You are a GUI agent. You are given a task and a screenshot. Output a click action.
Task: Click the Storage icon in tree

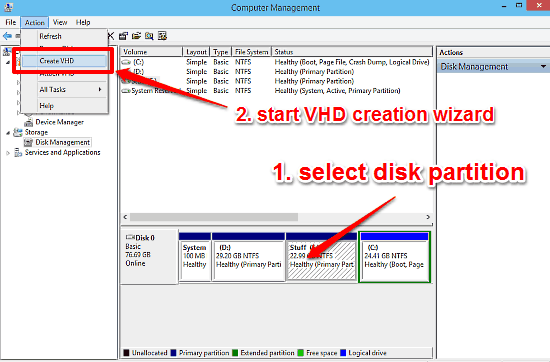(18, 132)
